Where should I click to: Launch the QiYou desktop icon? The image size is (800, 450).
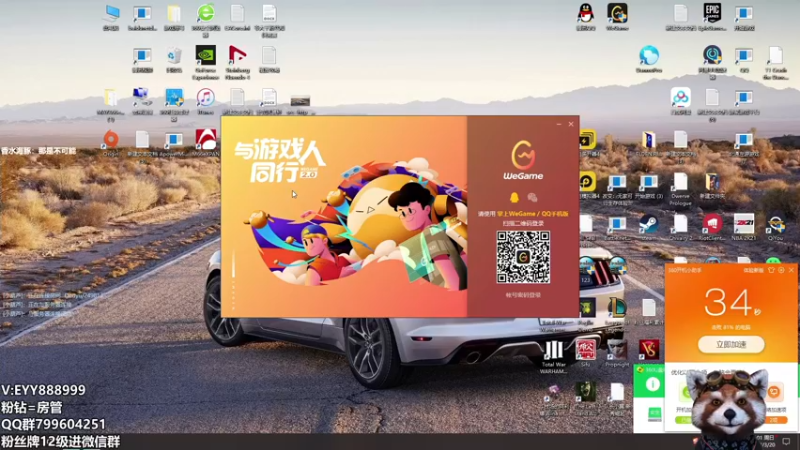[x=776, y=228]
